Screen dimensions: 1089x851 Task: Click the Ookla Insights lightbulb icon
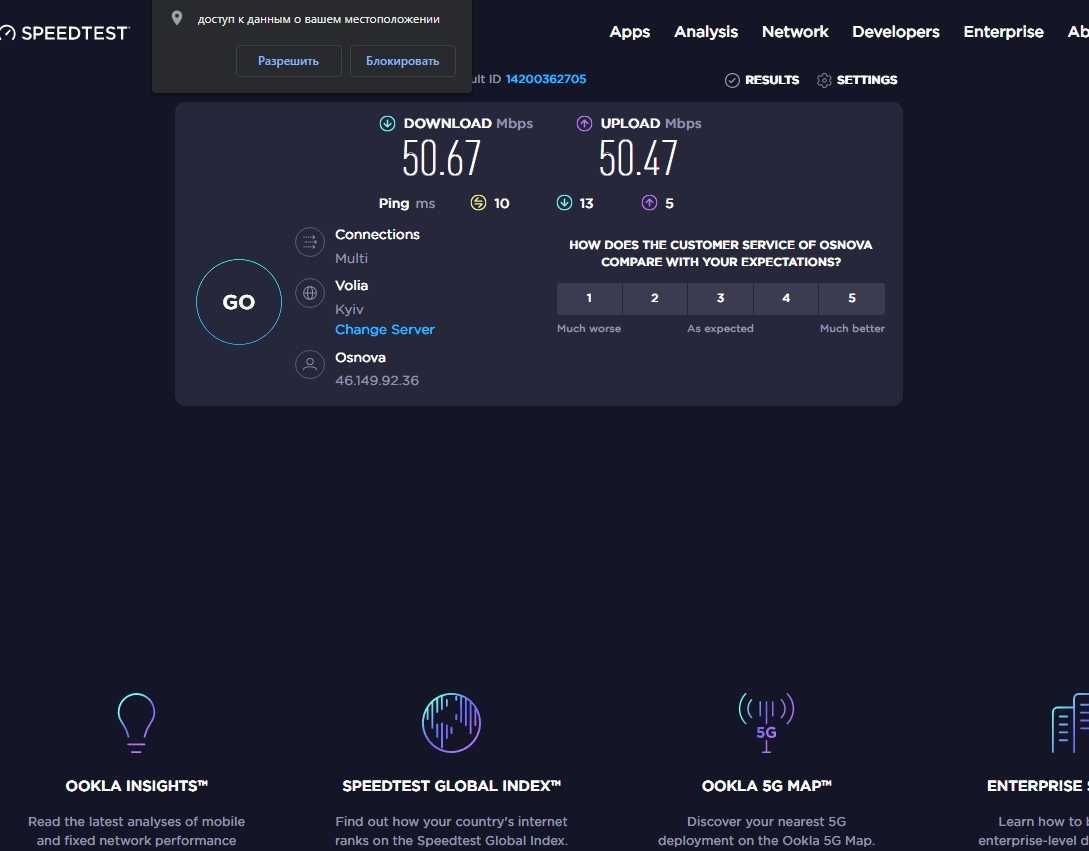[136, 723]
